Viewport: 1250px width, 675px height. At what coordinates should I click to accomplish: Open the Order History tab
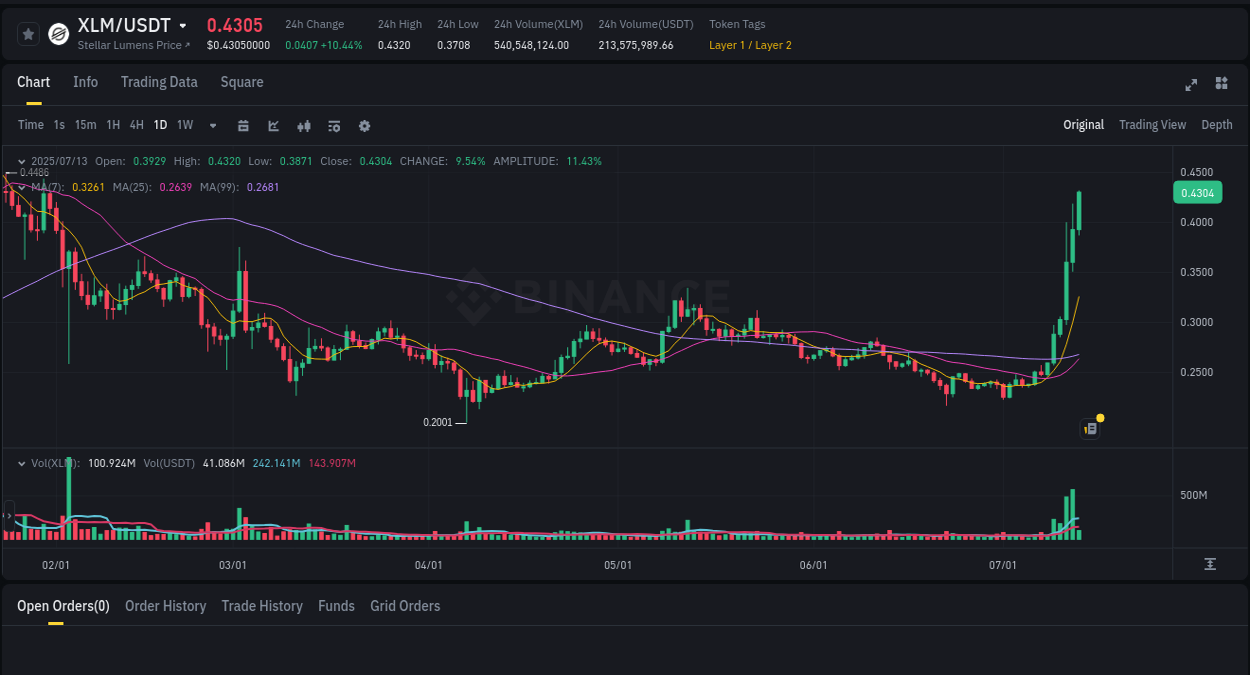(x=165, y=606)
